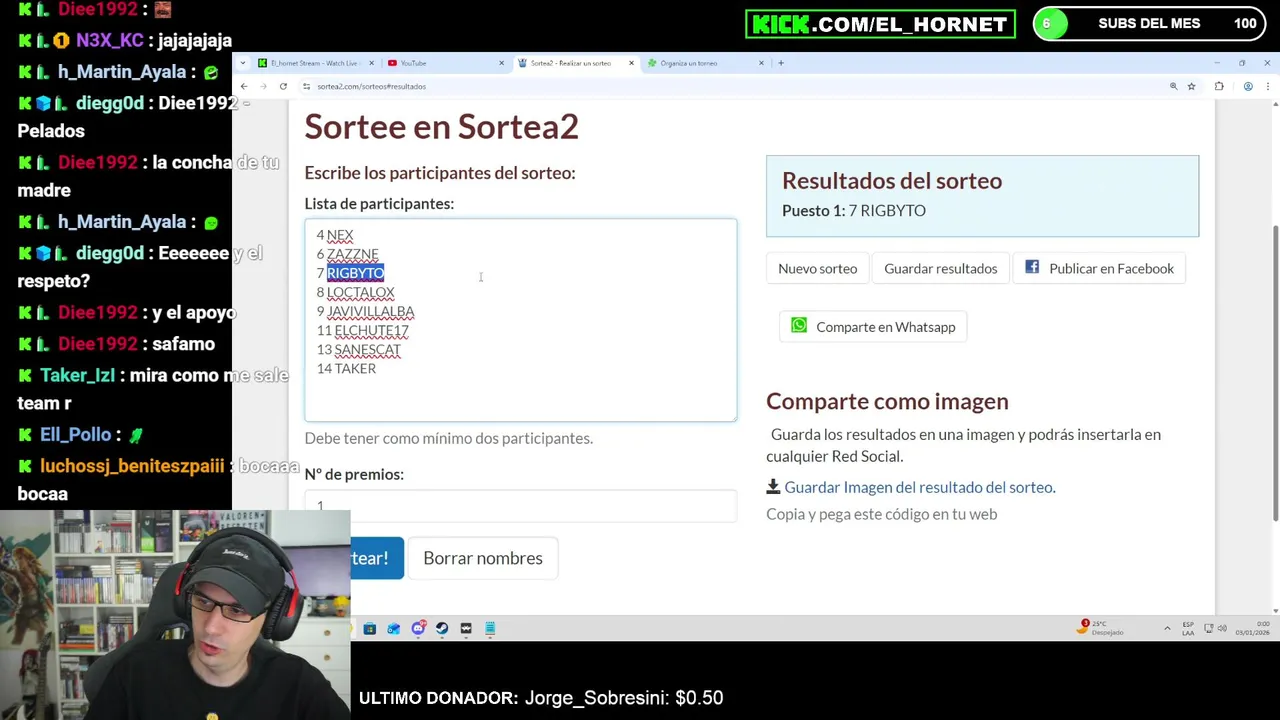This screenshot has height=720, width=1280.
Task: Click the Sortee en Sortea2 heading
Action: (x=442, y=126)
